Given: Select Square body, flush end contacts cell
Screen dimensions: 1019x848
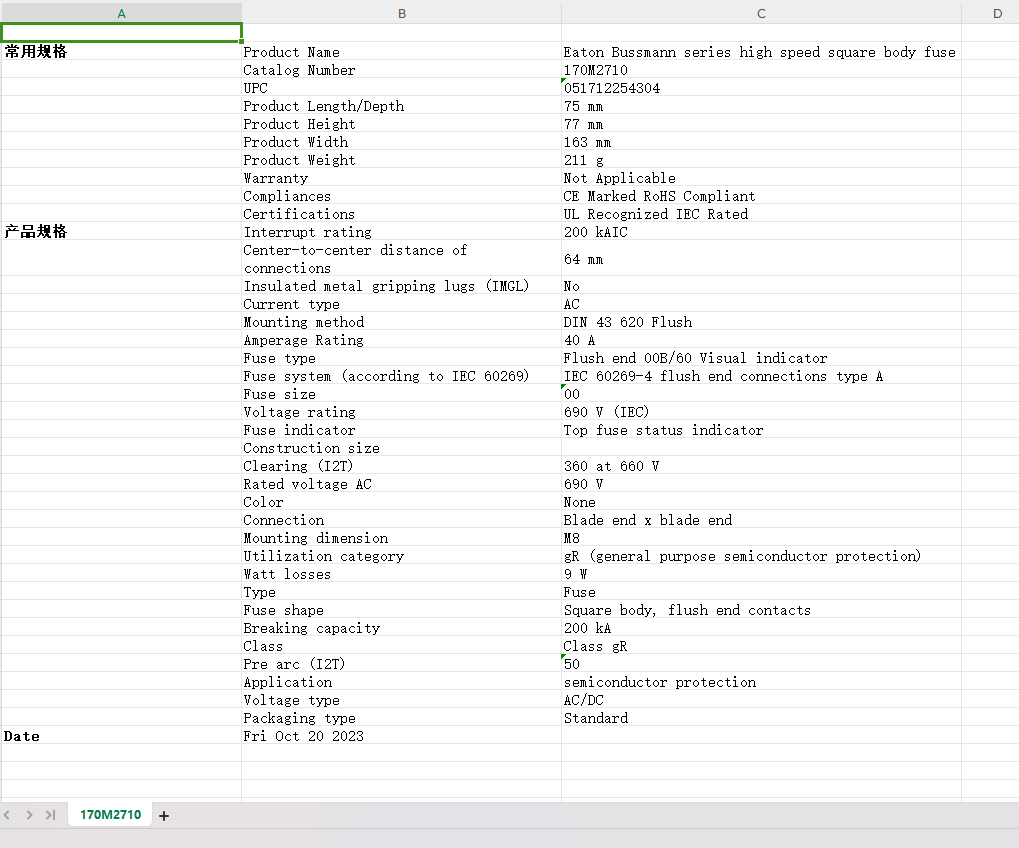Looking at the screenshot, I should pyautogui.click(x=761, y=610).
